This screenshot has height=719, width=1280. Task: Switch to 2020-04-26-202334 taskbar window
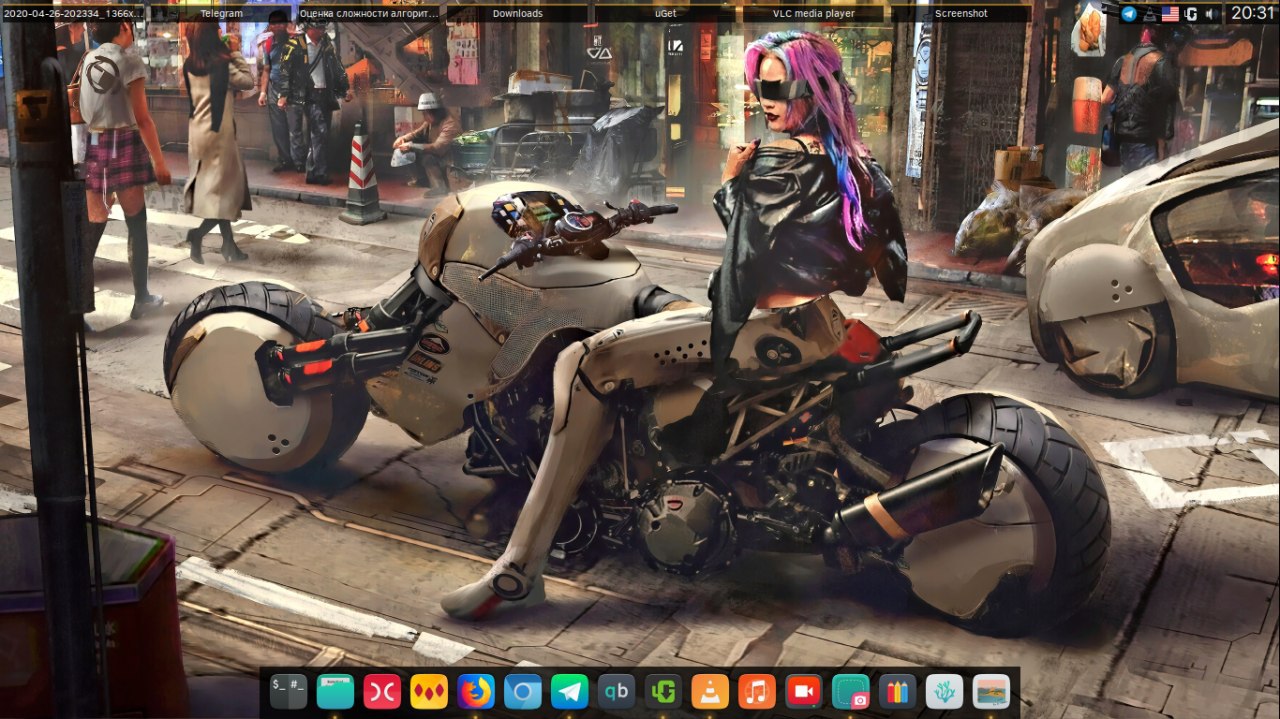[x=74, y=13]
